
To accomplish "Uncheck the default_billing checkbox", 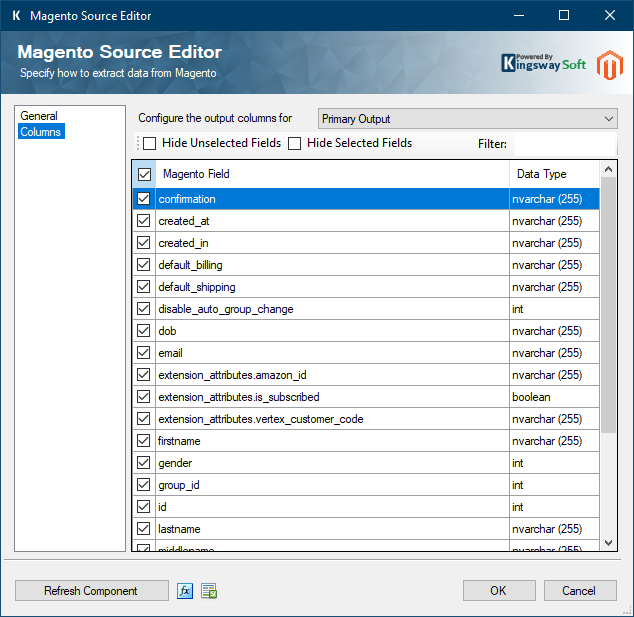I will click(144, 265).
